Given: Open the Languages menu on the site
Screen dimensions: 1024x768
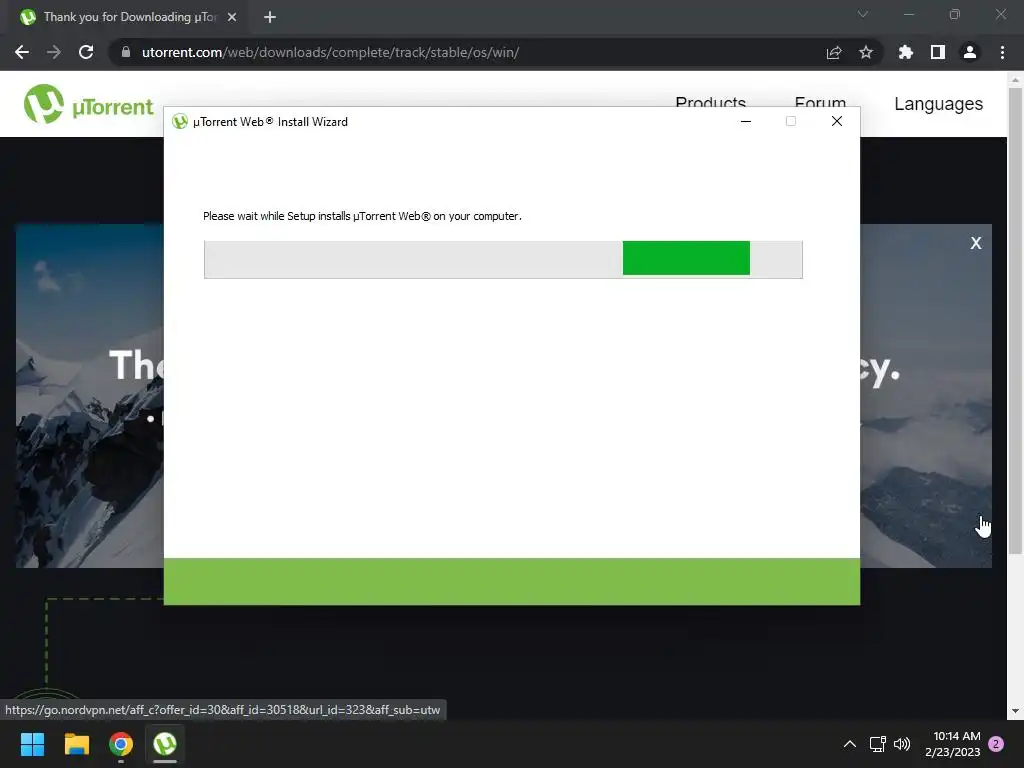Looking at the screenshot, I should (x=938, y=104).
